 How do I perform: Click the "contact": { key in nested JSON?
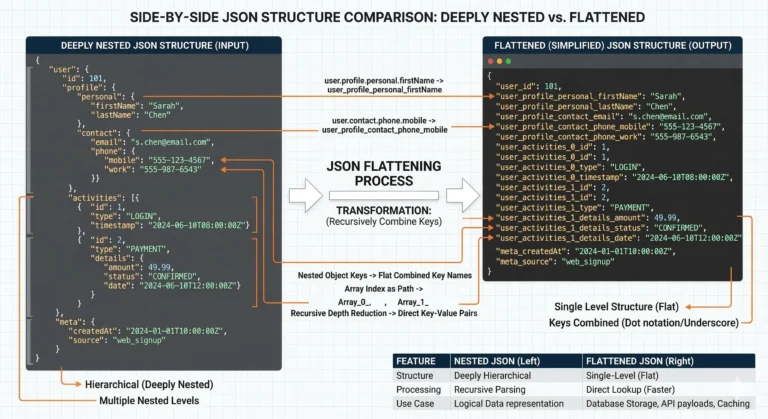[x=103, y=133]
